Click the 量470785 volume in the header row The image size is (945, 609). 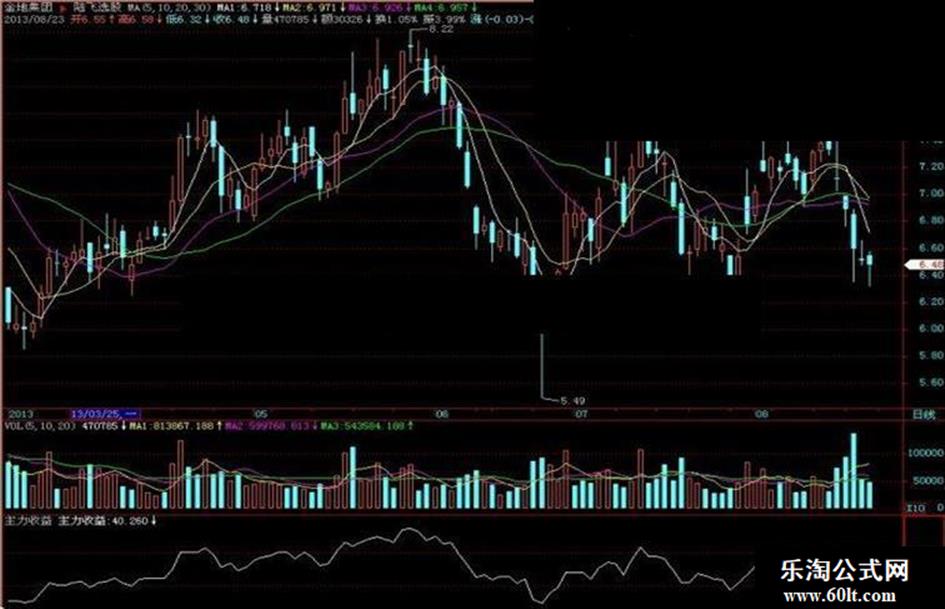click(x=287, y=19)
